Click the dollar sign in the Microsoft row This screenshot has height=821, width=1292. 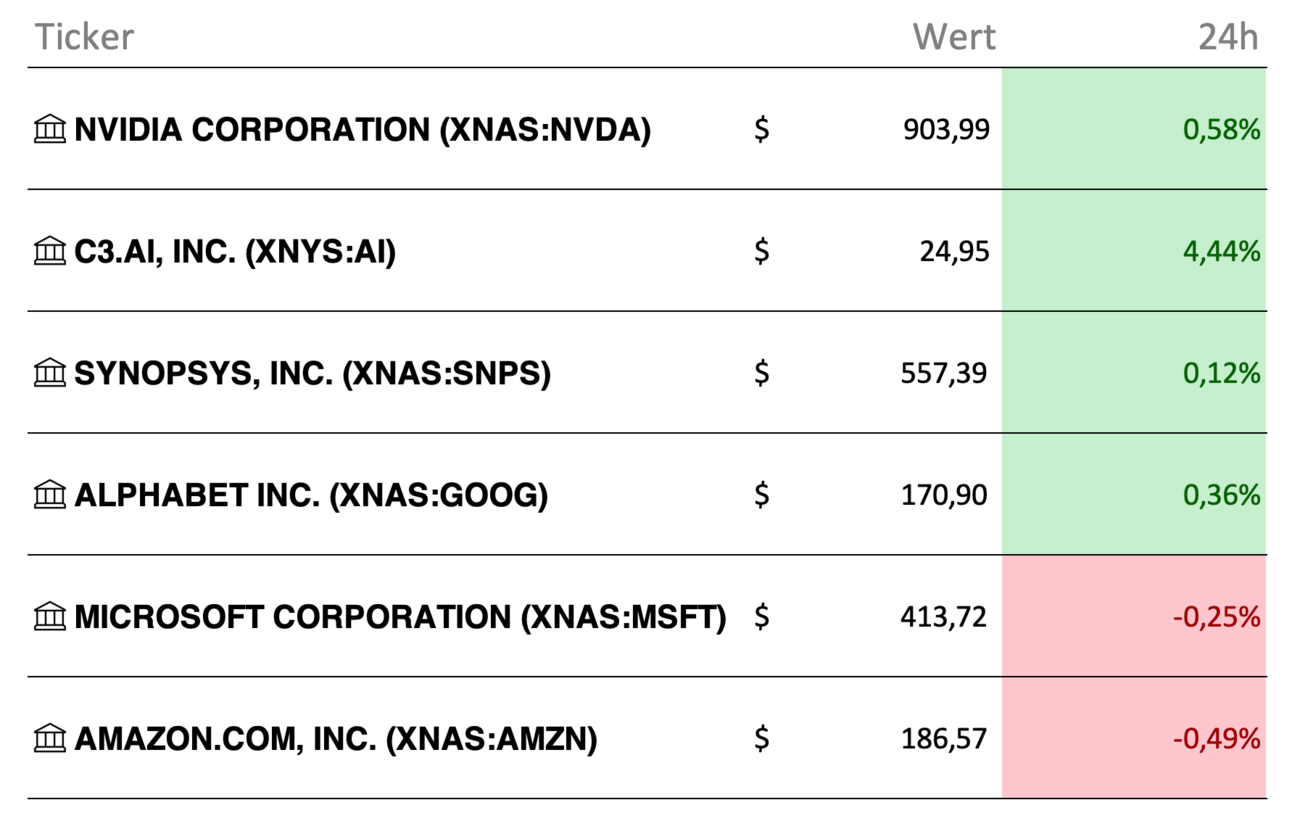(x=762, y=617)
